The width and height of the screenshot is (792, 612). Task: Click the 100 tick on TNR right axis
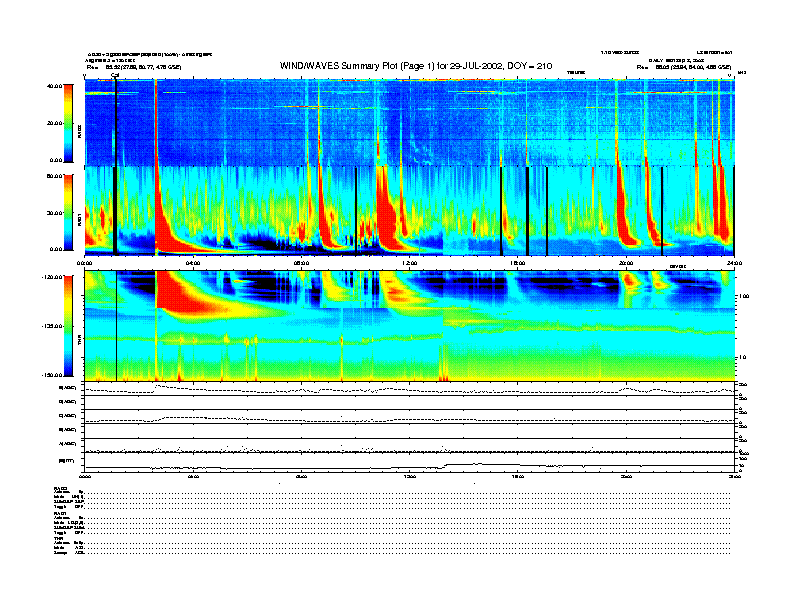pos(743,296)
